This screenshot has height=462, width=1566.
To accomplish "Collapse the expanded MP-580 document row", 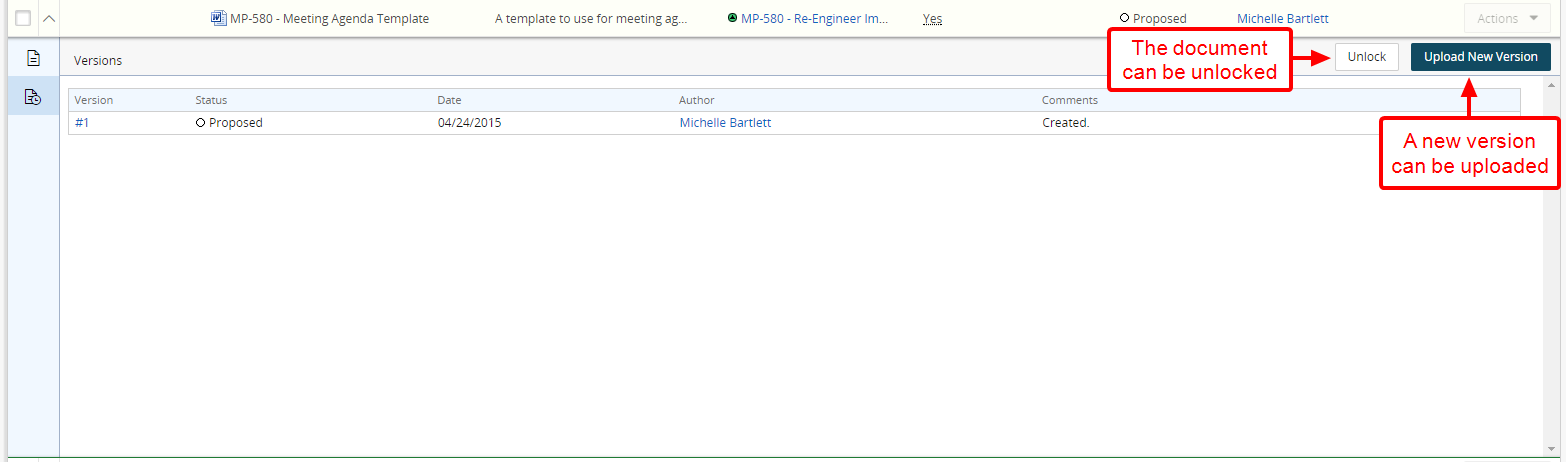I will [x=48, y=18].
